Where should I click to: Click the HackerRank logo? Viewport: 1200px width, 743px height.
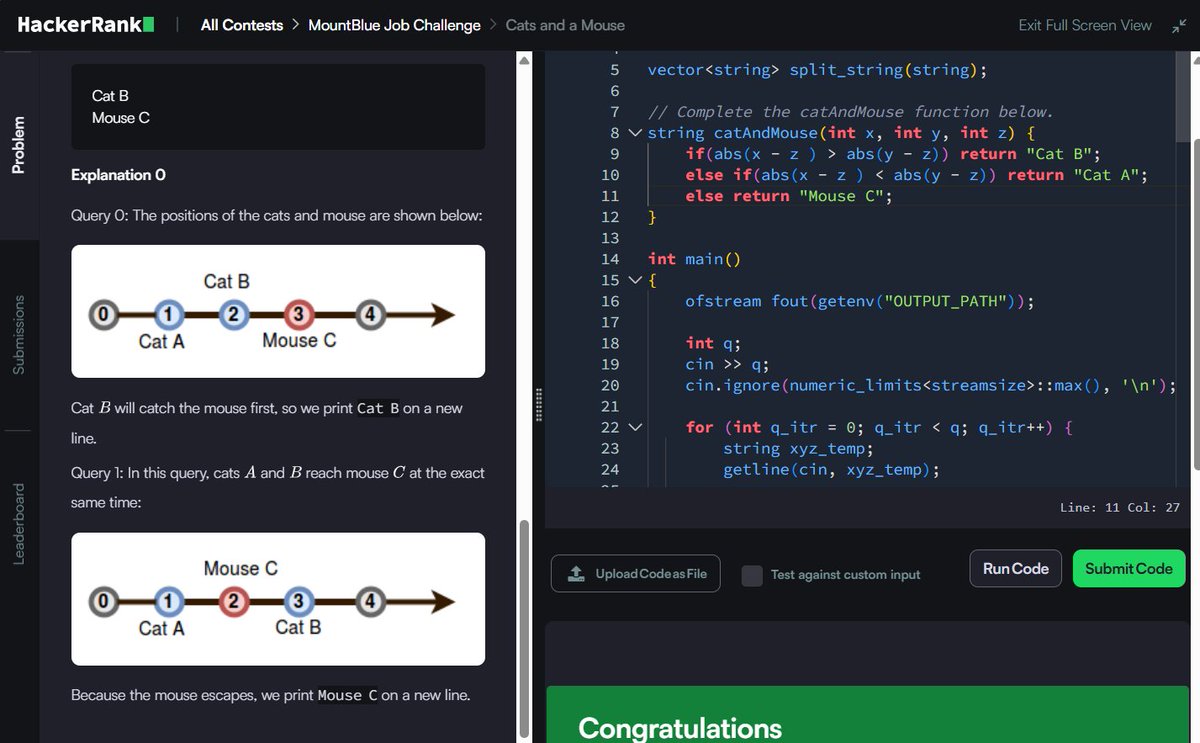[86, 25]
